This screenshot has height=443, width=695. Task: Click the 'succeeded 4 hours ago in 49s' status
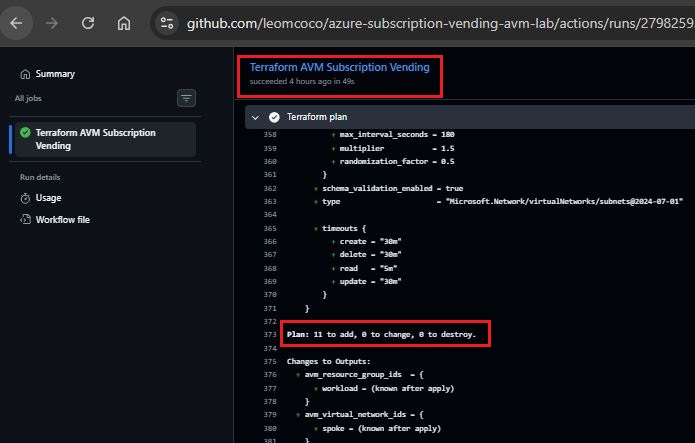pyautogui.click(x=302, y=82)
